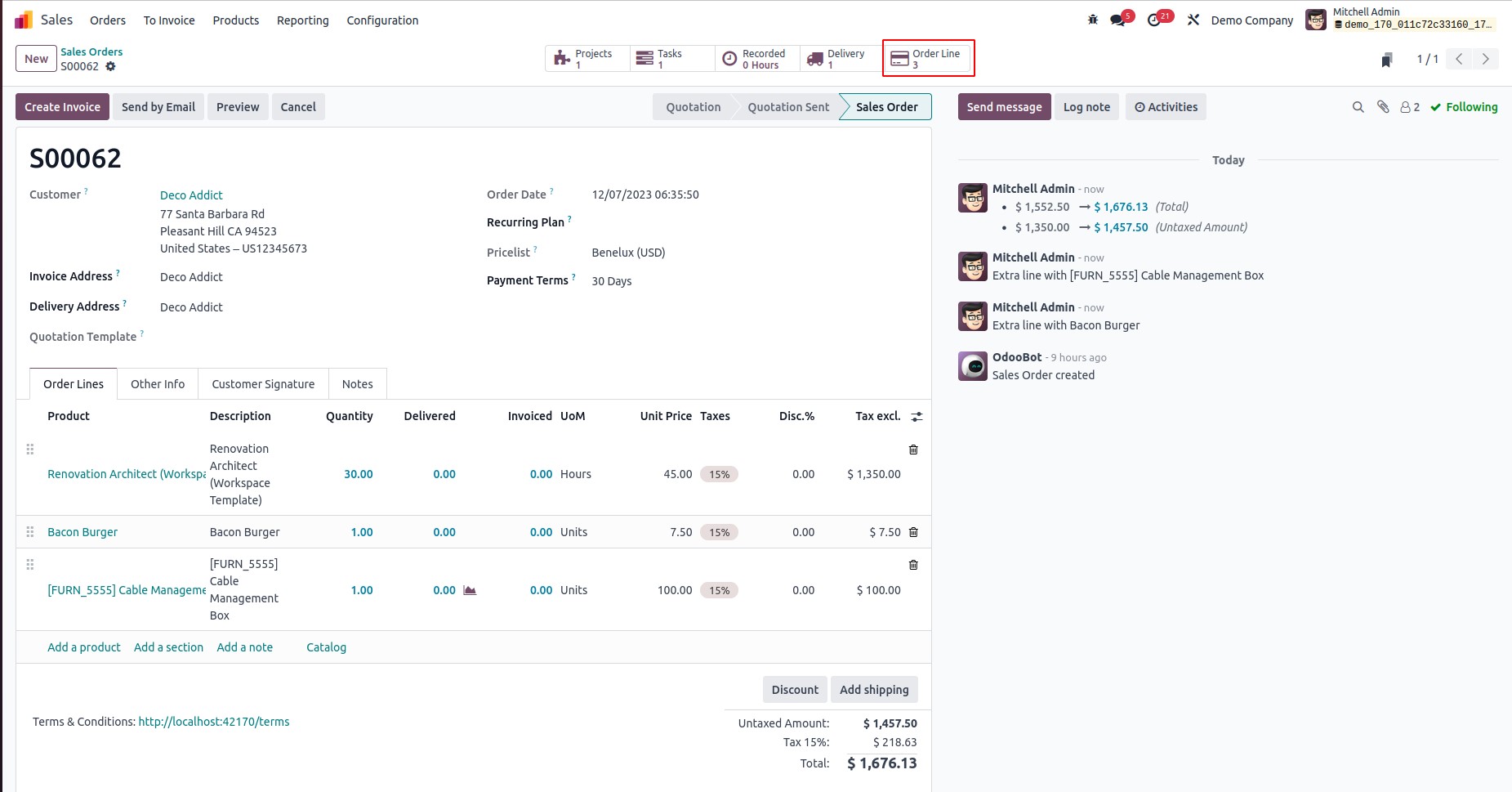Click the wrench tools icon
This screenshot has height=792, width=1512.
pyautogui.click(x=1193, y=20)
